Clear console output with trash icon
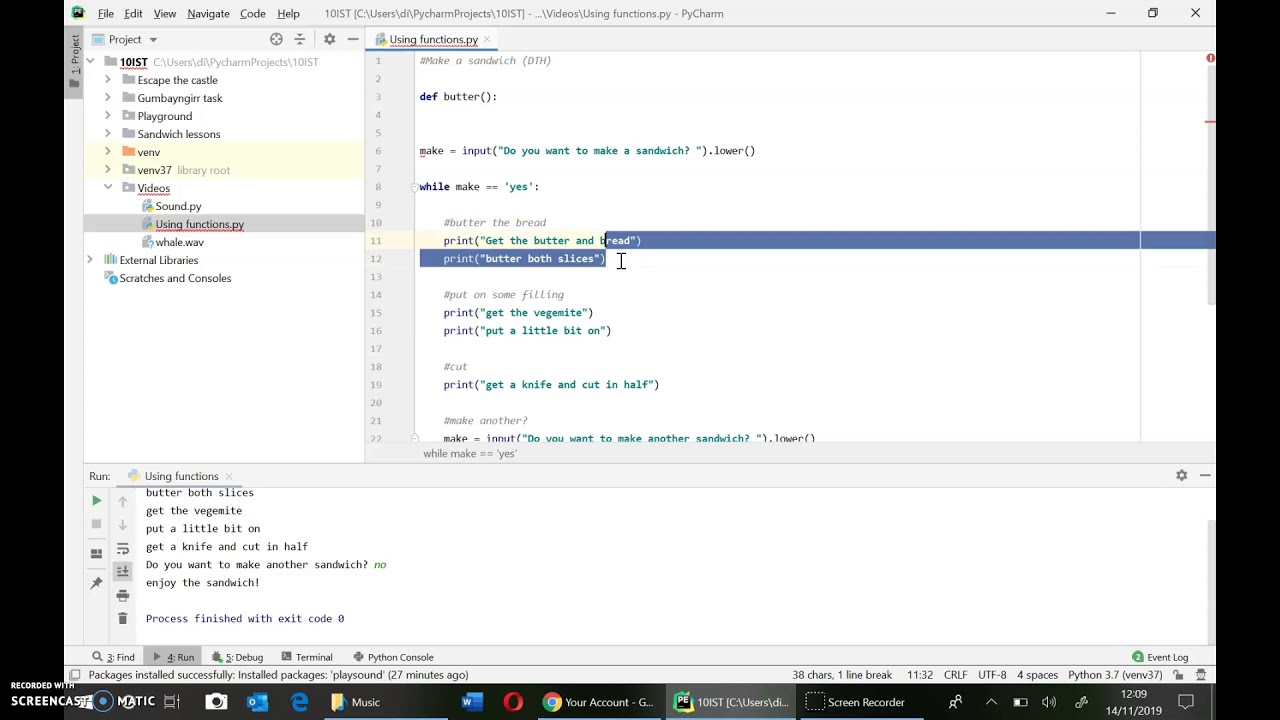The width and height of the screenshot is (1280, 720). pos(123,619)
